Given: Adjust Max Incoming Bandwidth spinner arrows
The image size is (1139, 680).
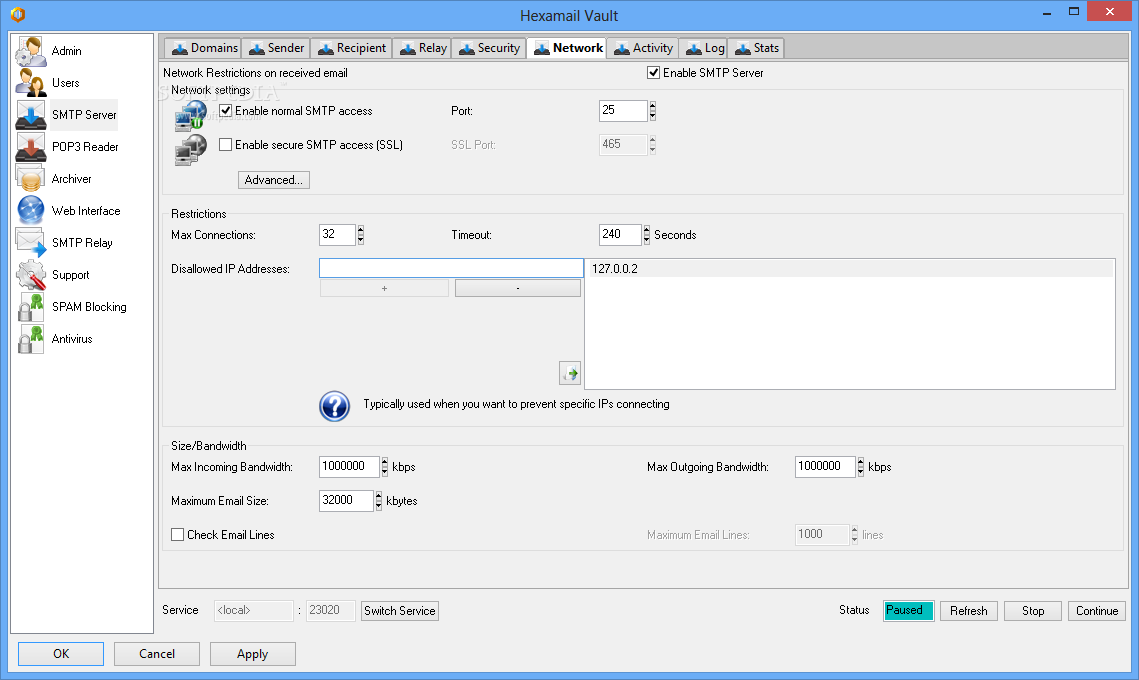Looking at the screenshot, I should pyautogui.click(x=384, y=466).
